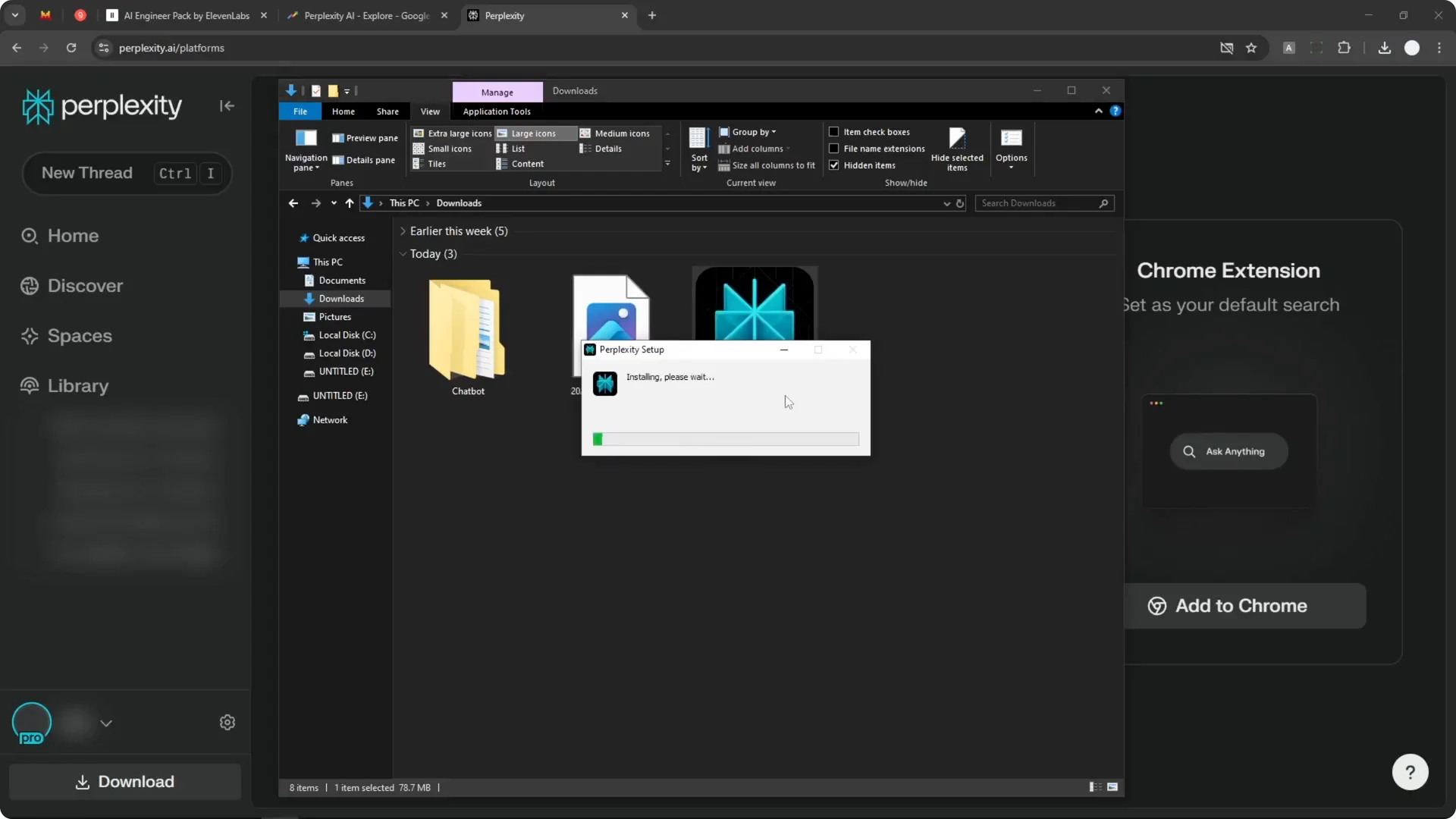Click the installer progress bar
Viewport: 1456px width, 819px height.
725,438
